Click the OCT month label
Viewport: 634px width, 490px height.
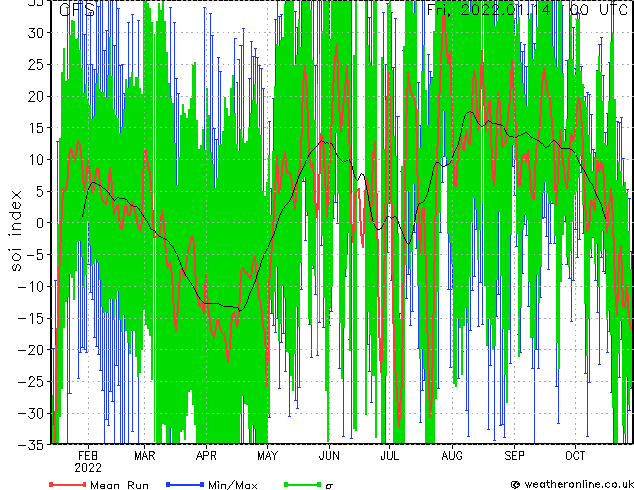click(575, 456)
